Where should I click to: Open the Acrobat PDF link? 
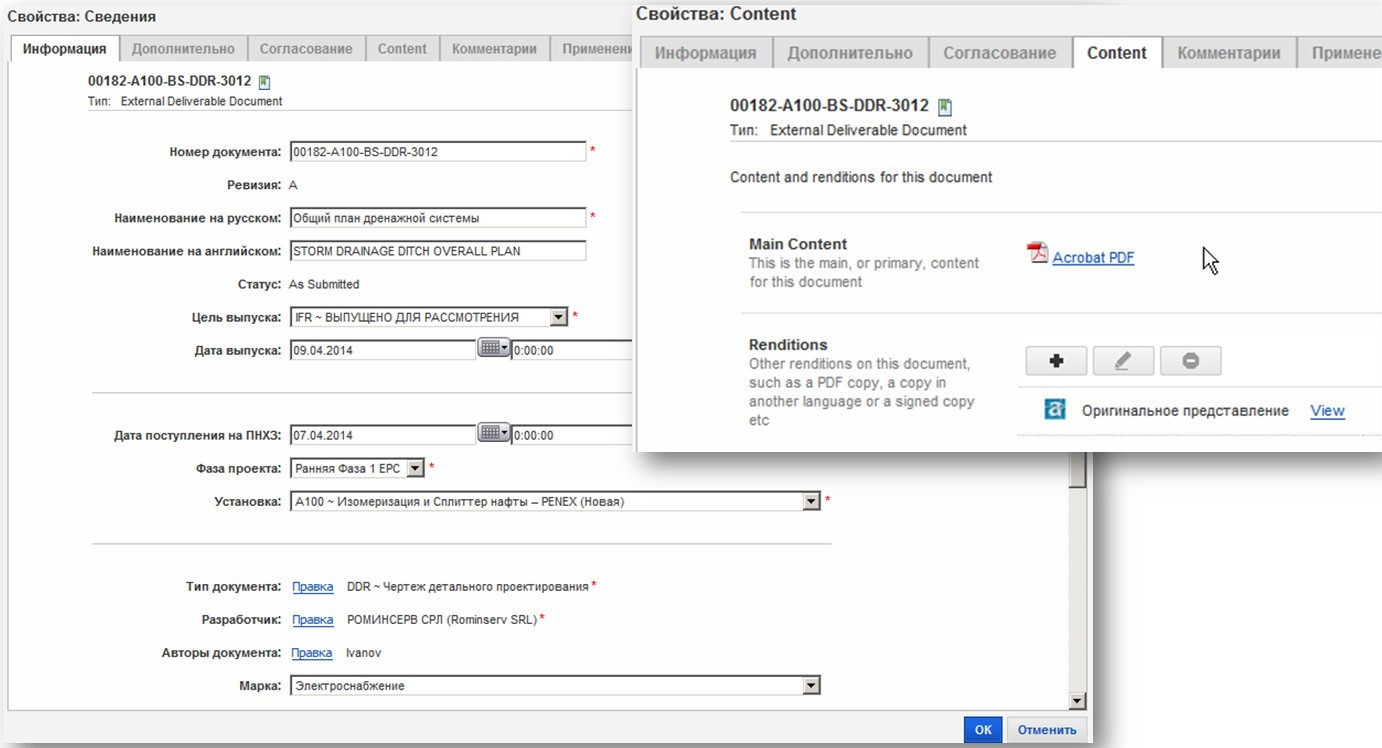point(1093,257)
